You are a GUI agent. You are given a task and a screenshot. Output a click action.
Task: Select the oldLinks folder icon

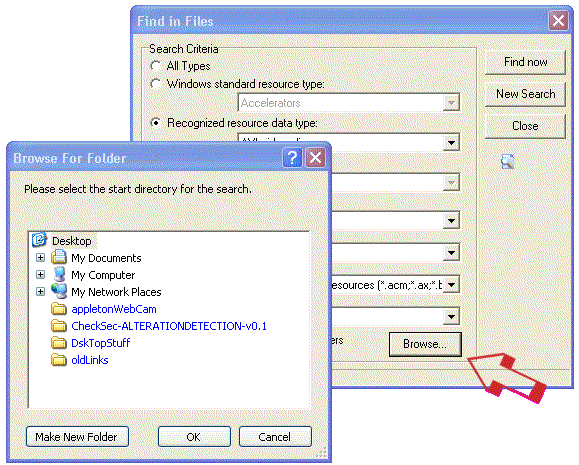pos(59,359)
